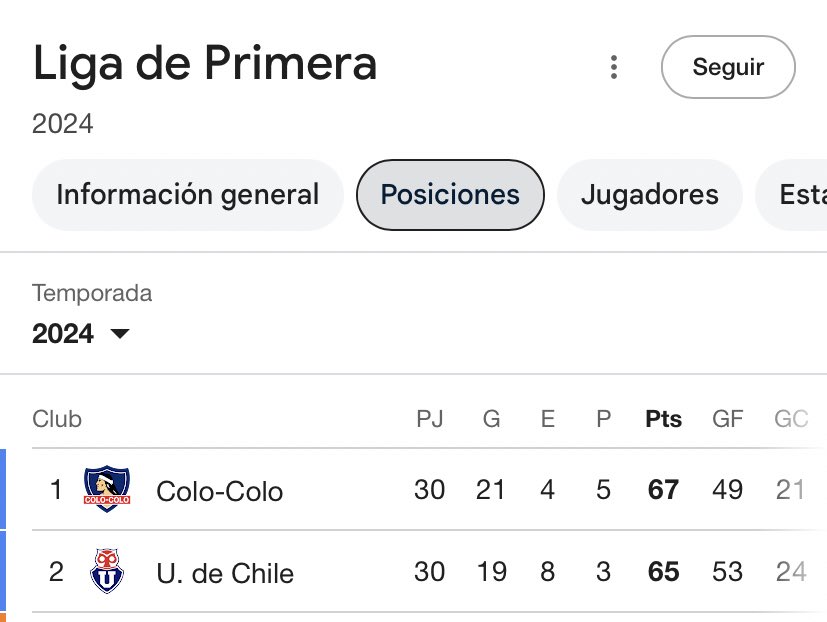Click the Pts column header
The width and height of the screenshot is (827, 622).
(x=663, y=419)
